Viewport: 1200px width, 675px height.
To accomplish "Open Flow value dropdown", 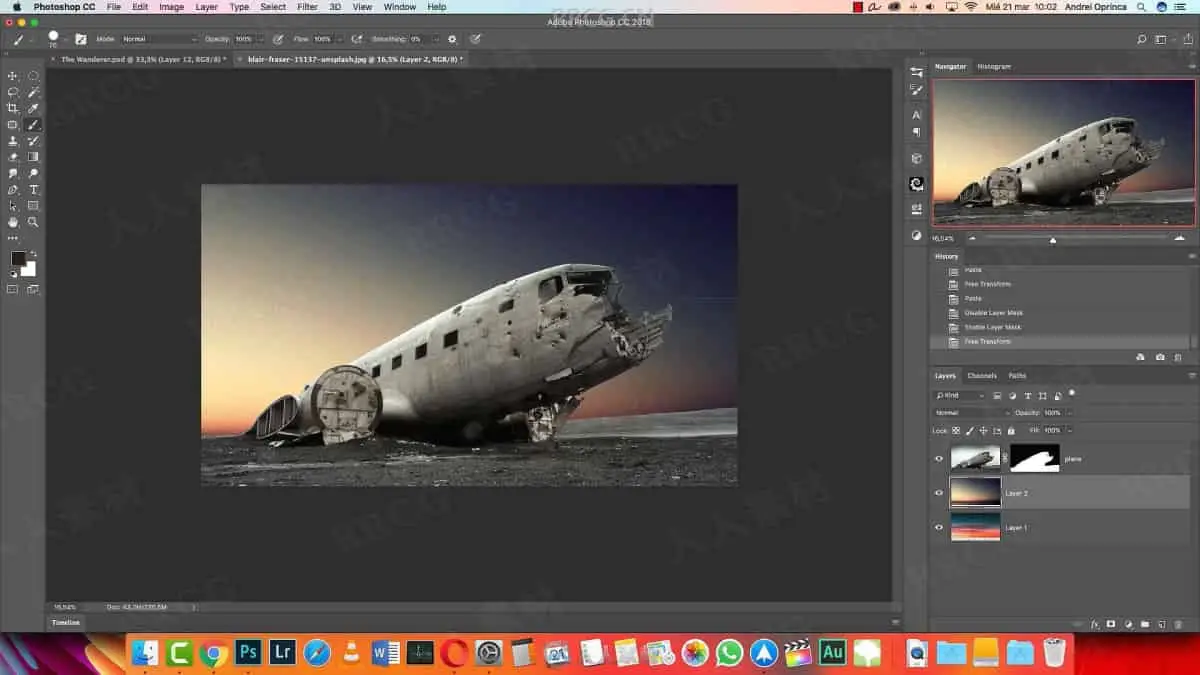I will pos(339,39).
